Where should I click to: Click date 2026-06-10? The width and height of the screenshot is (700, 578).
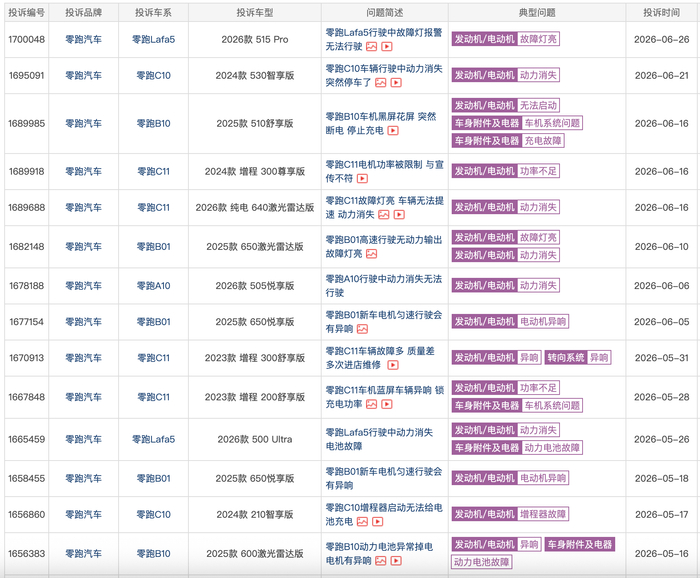pos(662,247)
